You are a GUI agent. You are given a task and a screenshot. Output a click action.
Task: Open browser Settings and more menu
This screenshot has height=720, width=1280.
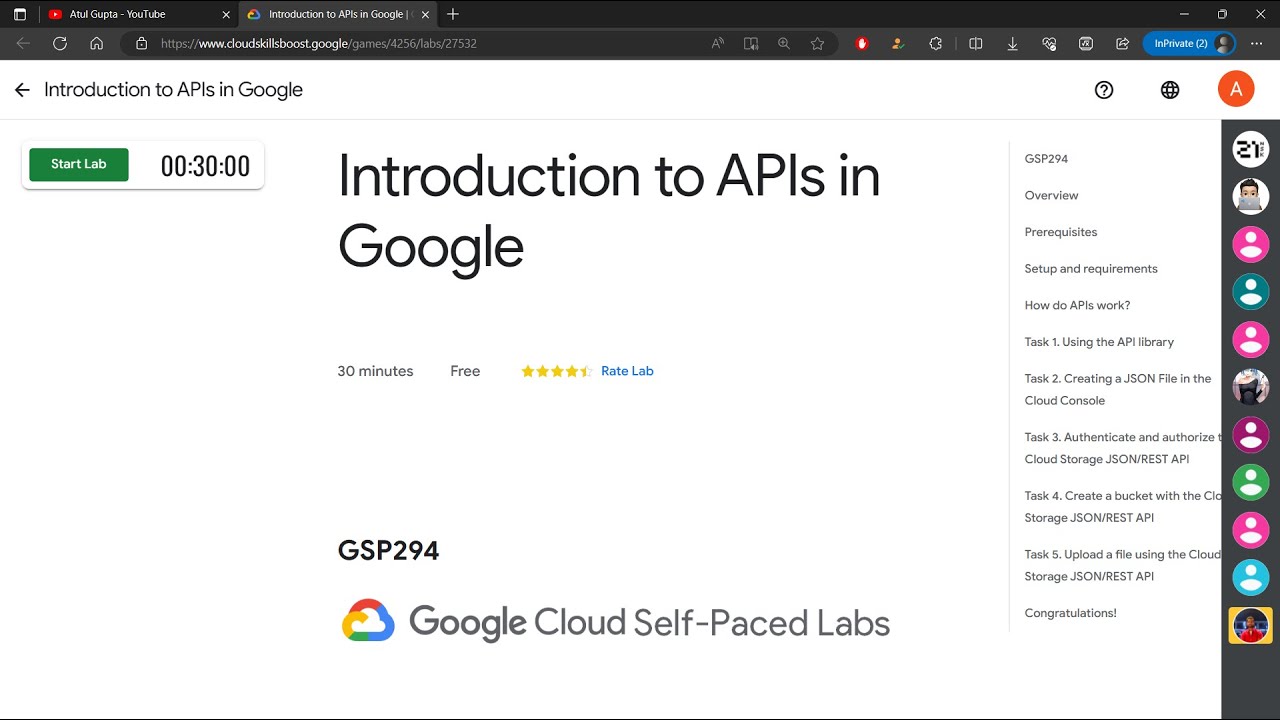[x=1257, y=44]
